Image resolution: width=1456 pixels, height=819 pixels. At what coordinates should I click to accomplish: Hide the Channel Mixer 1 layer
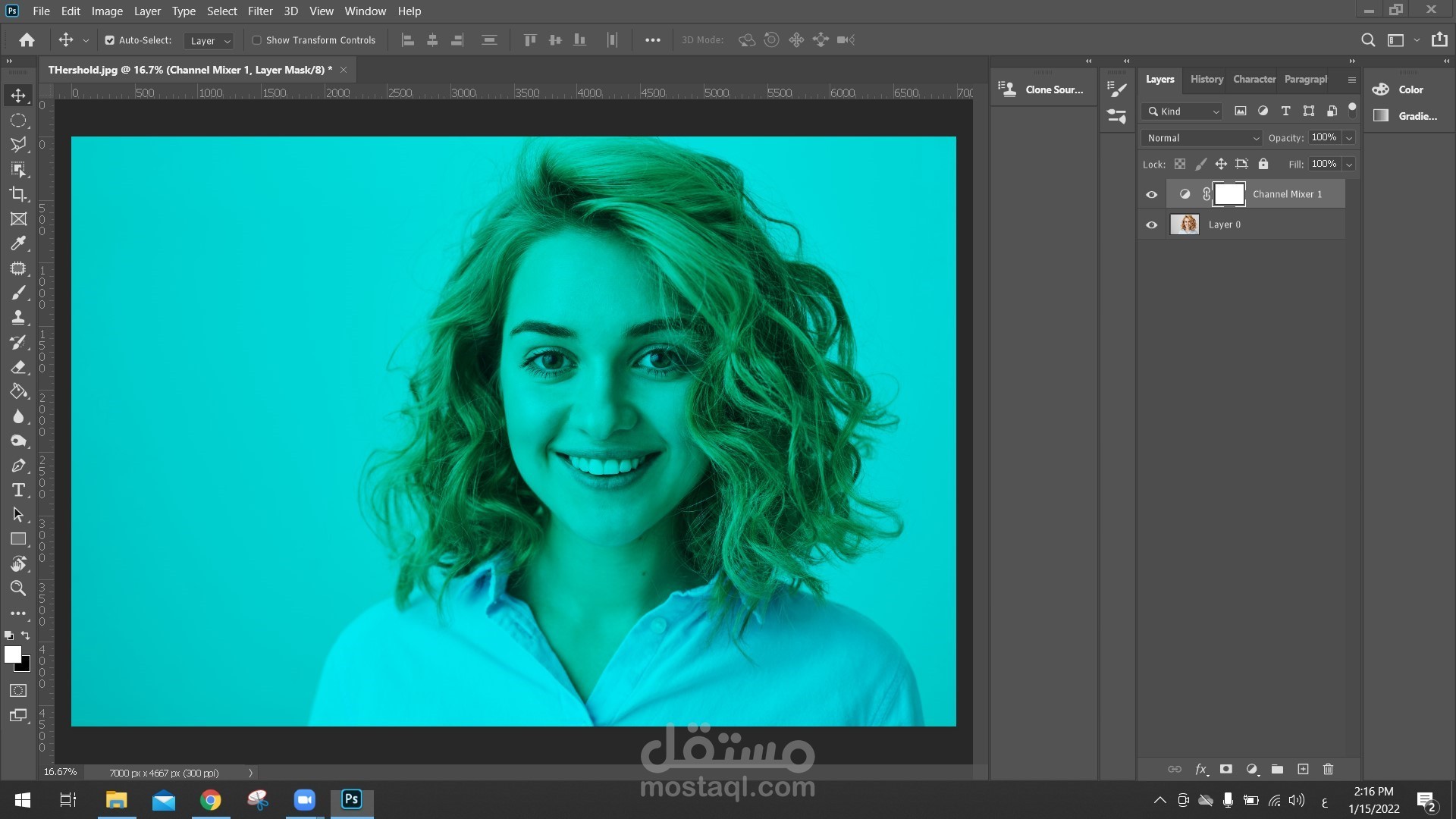pyautogui.click(x=1151, y=195)
